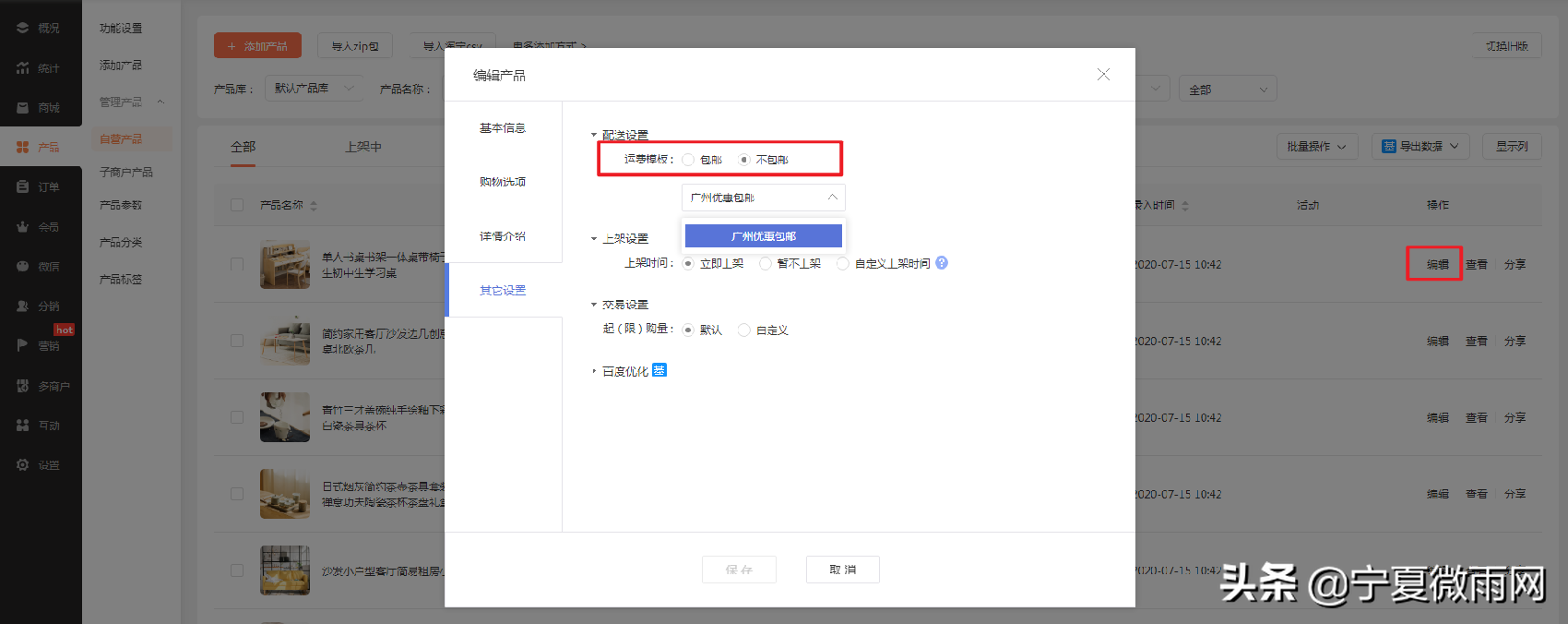Open the 全部 filter dropdown at top right
The width and height of the screenshot is (1568, 624).
1228,90
